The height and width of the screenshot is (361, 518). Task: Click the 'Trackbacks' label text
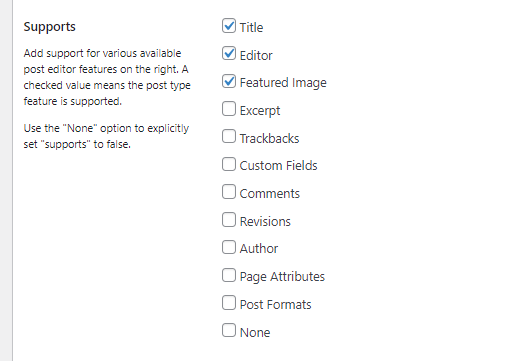point(269,138)
